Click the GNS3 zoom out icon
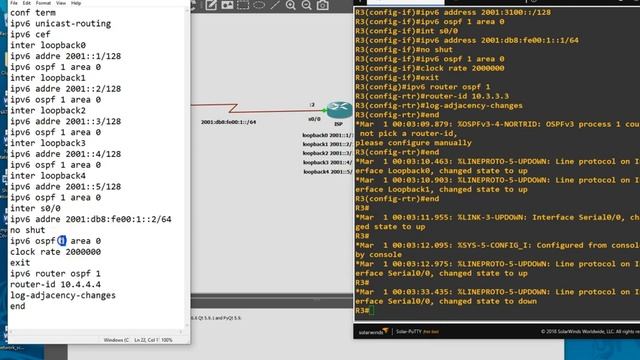Viewport: 640px width, 360px height. click(x=307, y=5)
